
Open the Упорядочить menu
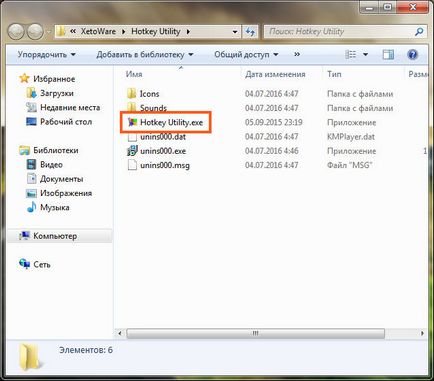pos(46,54)
